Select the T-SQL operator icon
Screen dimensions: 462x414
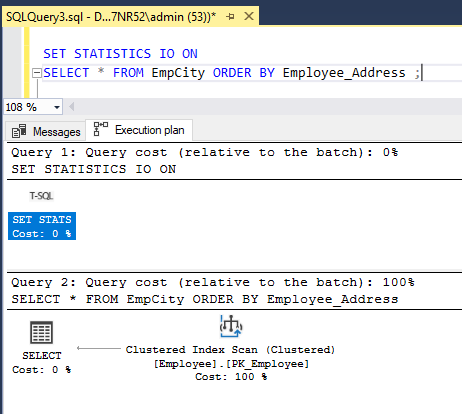(x=41, y=196)
